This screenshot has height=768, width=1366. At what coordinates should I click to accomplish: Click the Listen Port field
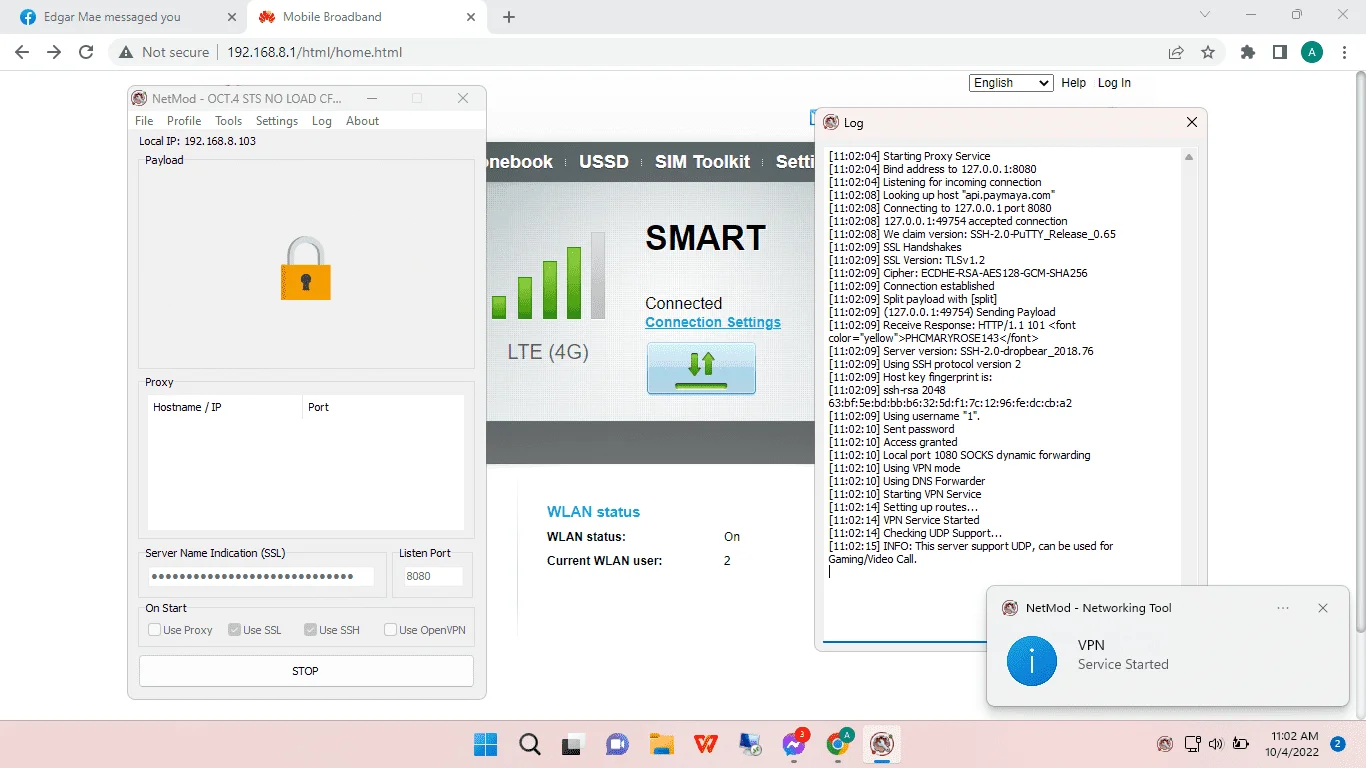click(433, 576)
